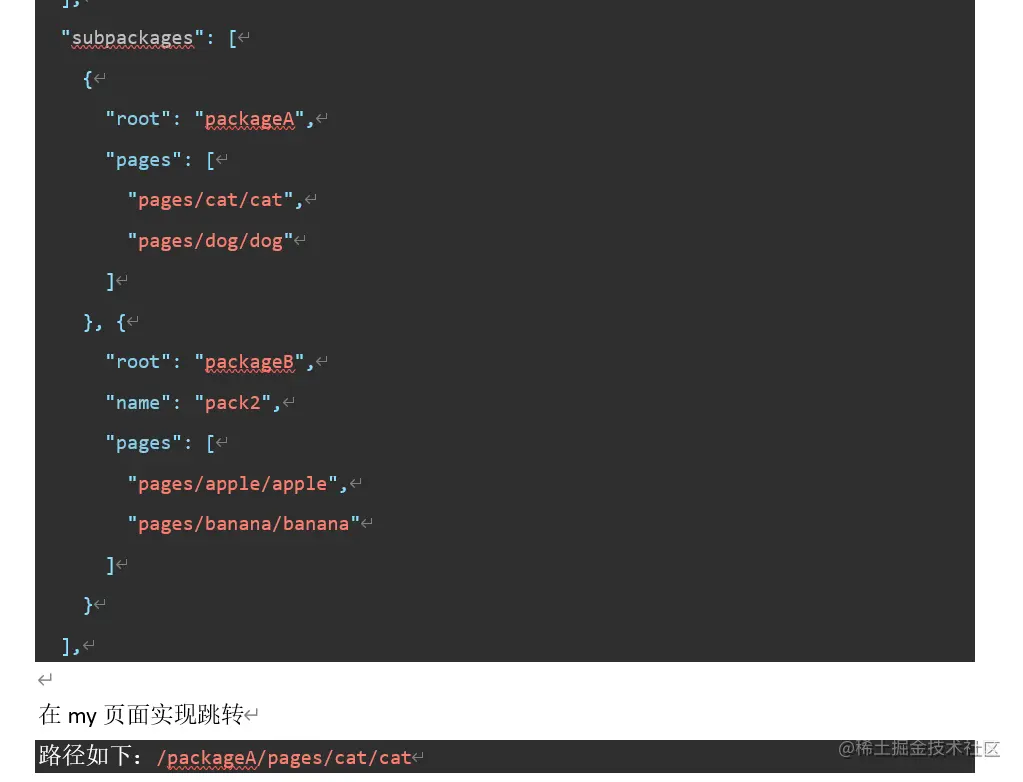This screenshot has width=1023, height=782.
Task: Click the "pages/apple/apple" string
Action: [233, 484]
